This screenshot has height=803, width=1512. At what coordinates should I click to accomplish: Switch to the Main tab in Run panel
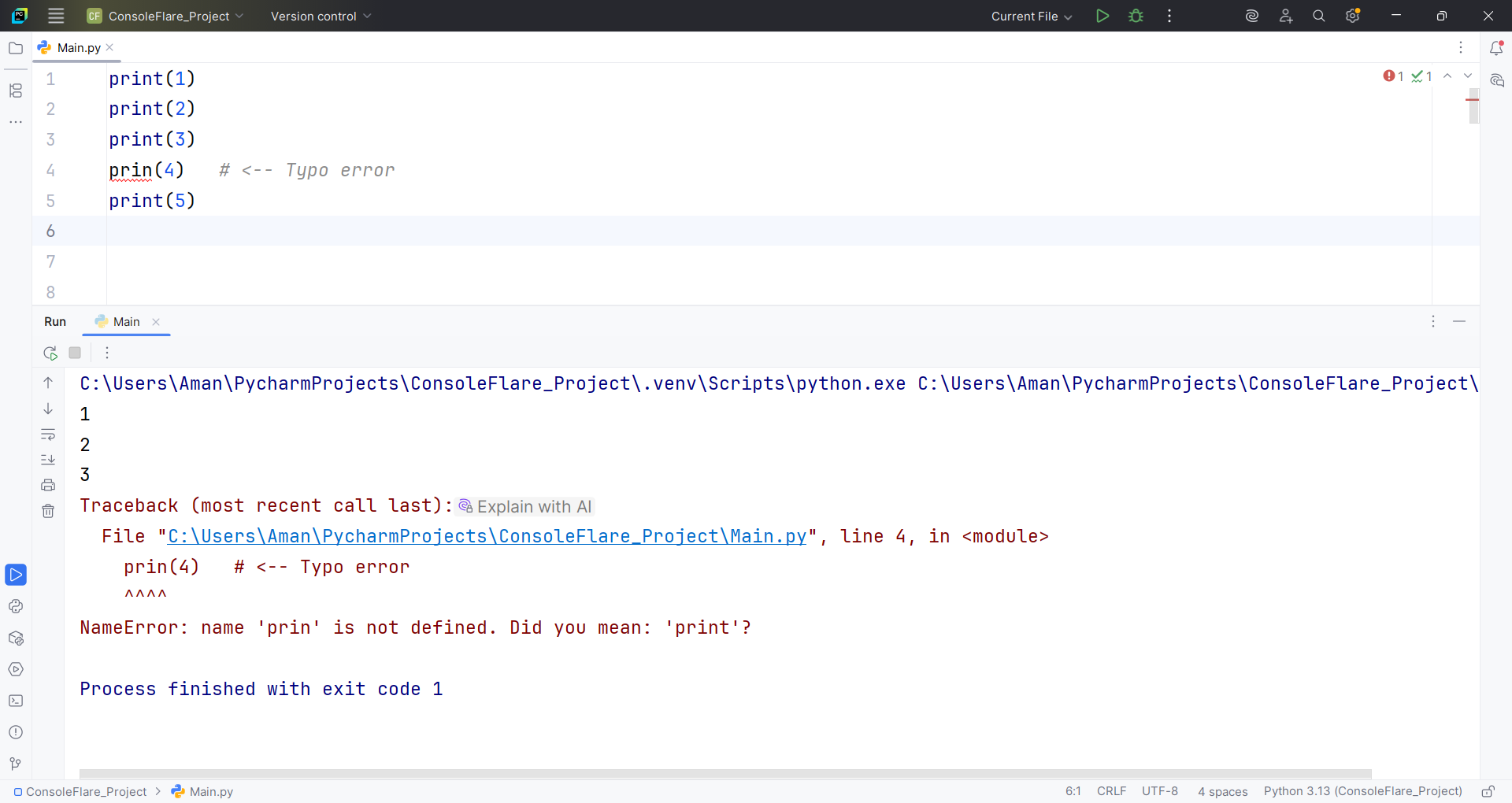point(126,321)
